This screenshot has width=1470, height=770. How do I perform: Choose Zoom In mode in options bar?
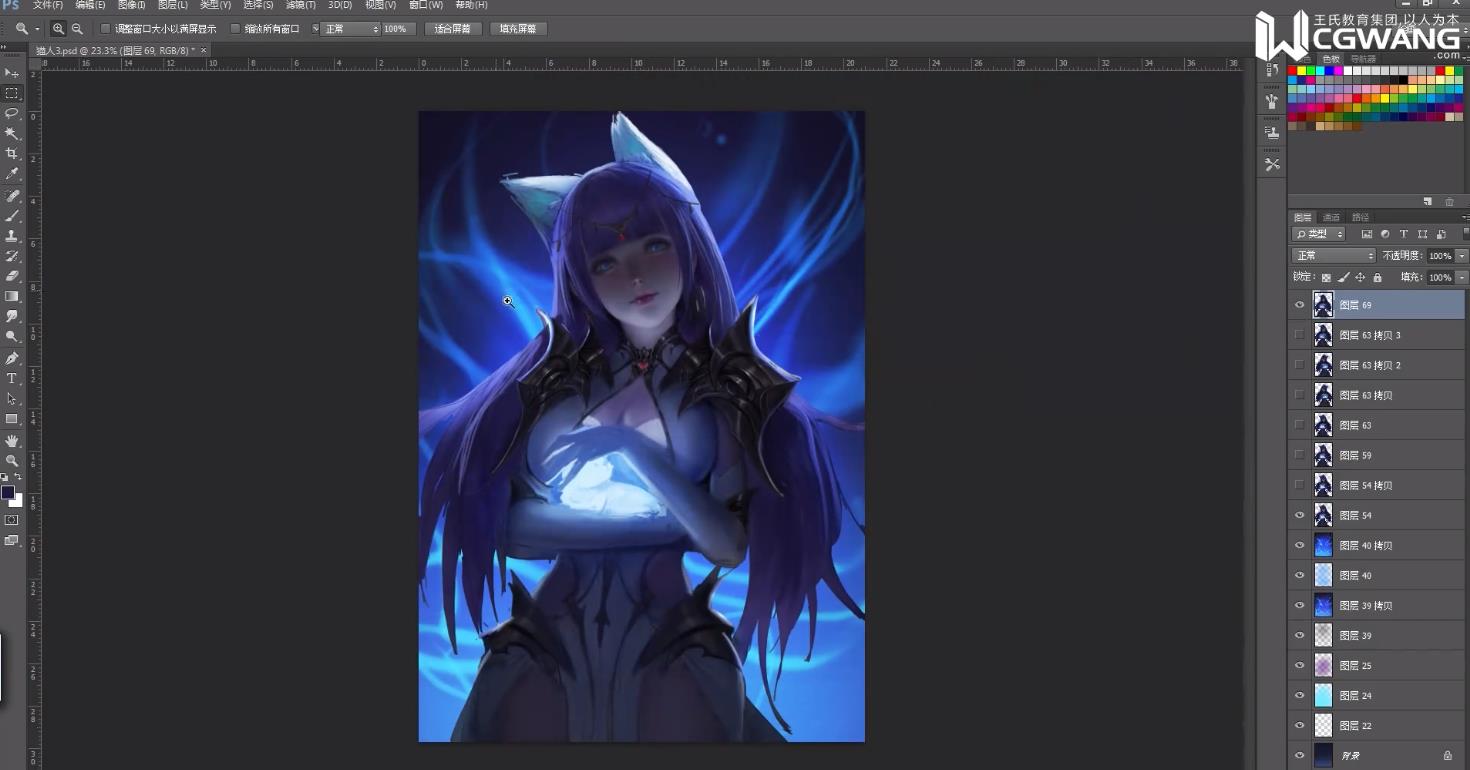tap(59, 29)
